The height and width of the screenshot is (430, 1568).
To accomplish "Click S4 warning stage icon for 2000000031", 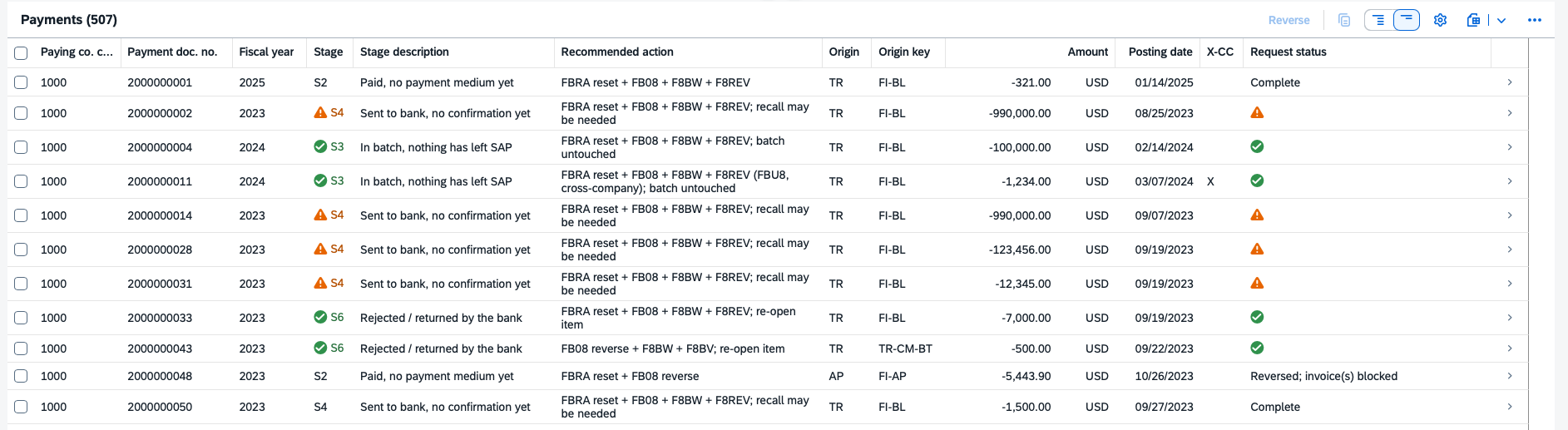I will click(320, 283).
